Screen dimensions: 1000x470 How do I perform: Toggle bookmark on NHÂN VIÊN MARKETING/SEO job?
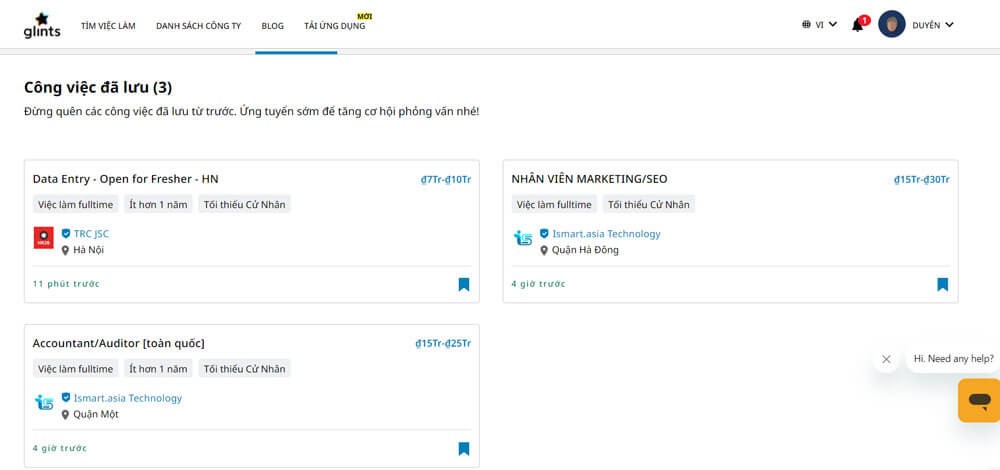click(942, 284)
